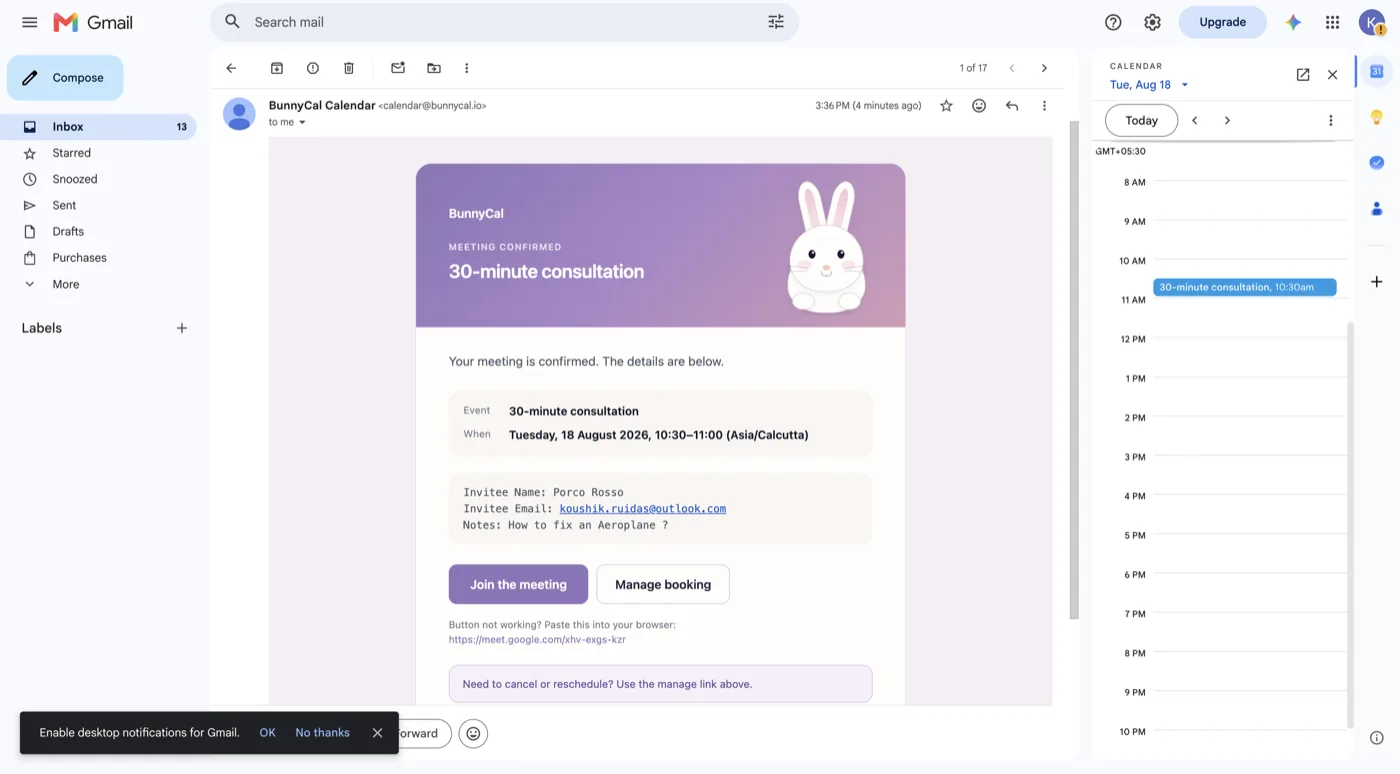
Task: Click the calendar panel vertical scrollbar
Action: pyautogui.click(x=1349, y=525)
